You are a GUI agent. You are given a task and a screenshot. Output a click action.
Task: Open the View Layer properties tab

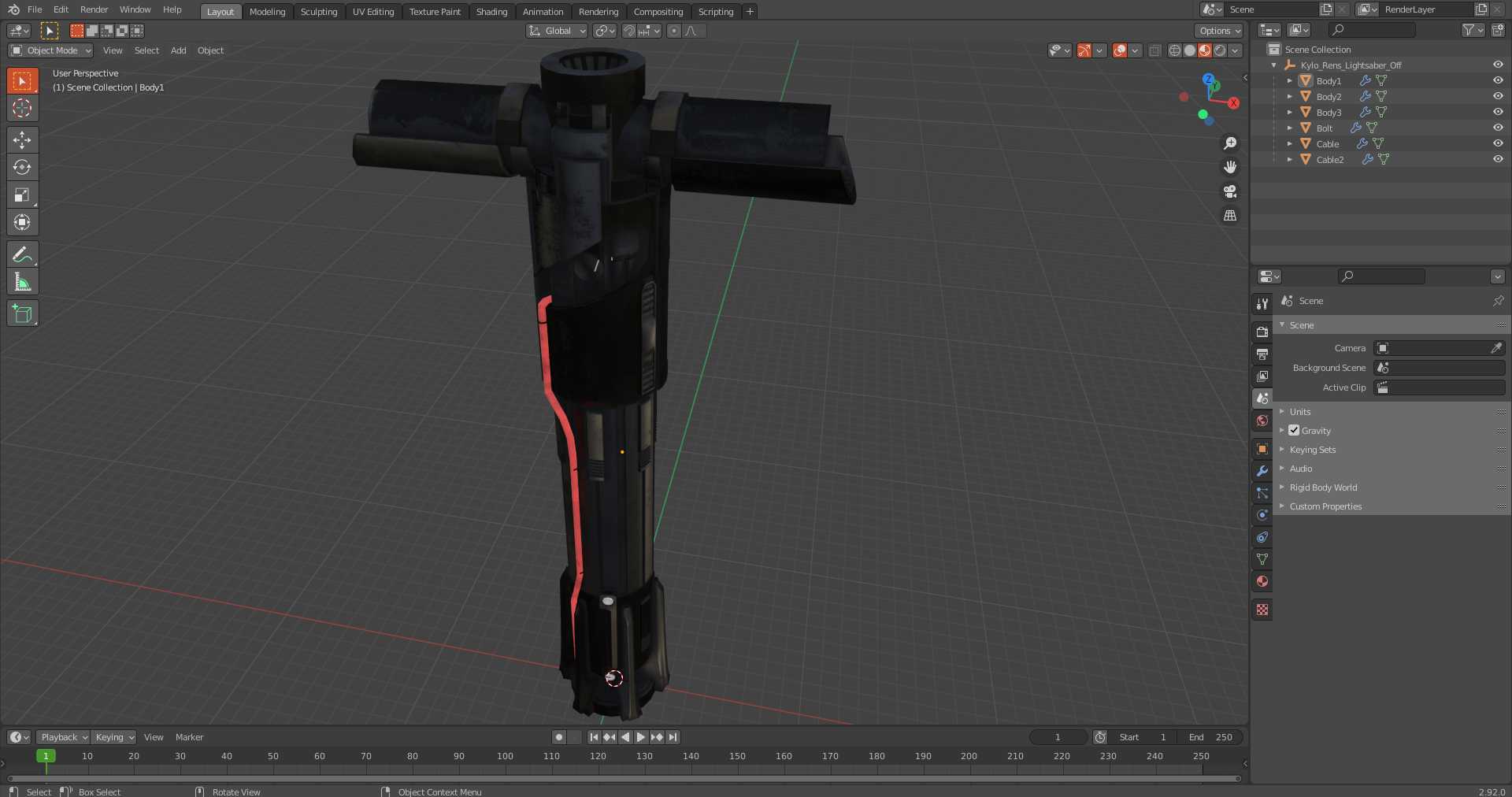coord(1262,376)
